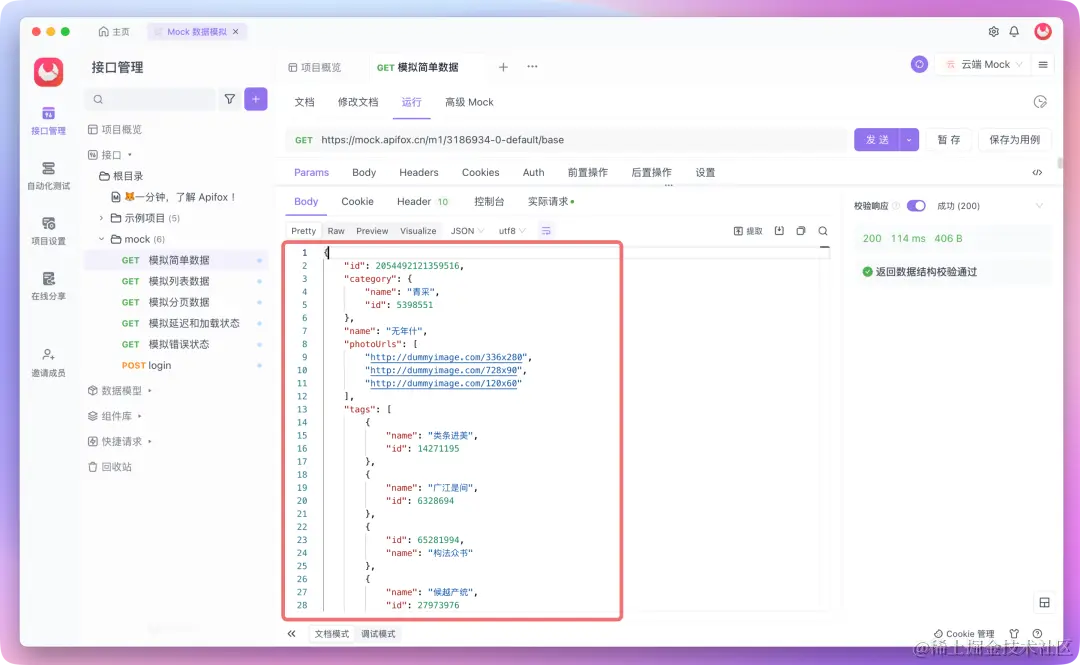Click the purple refresh circle icon near 云端 Mock

coord(919,64)
